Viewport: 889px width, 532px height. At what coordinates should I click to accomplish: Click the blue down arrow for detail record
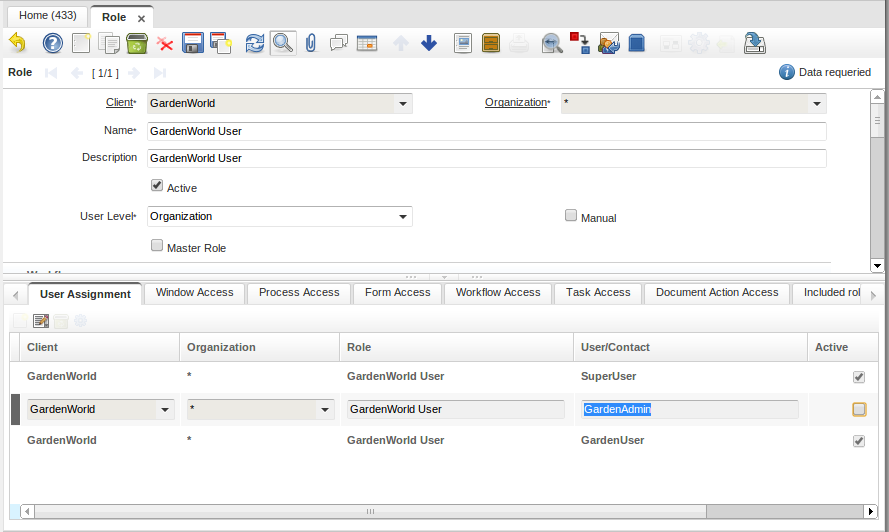coord(429,43)
